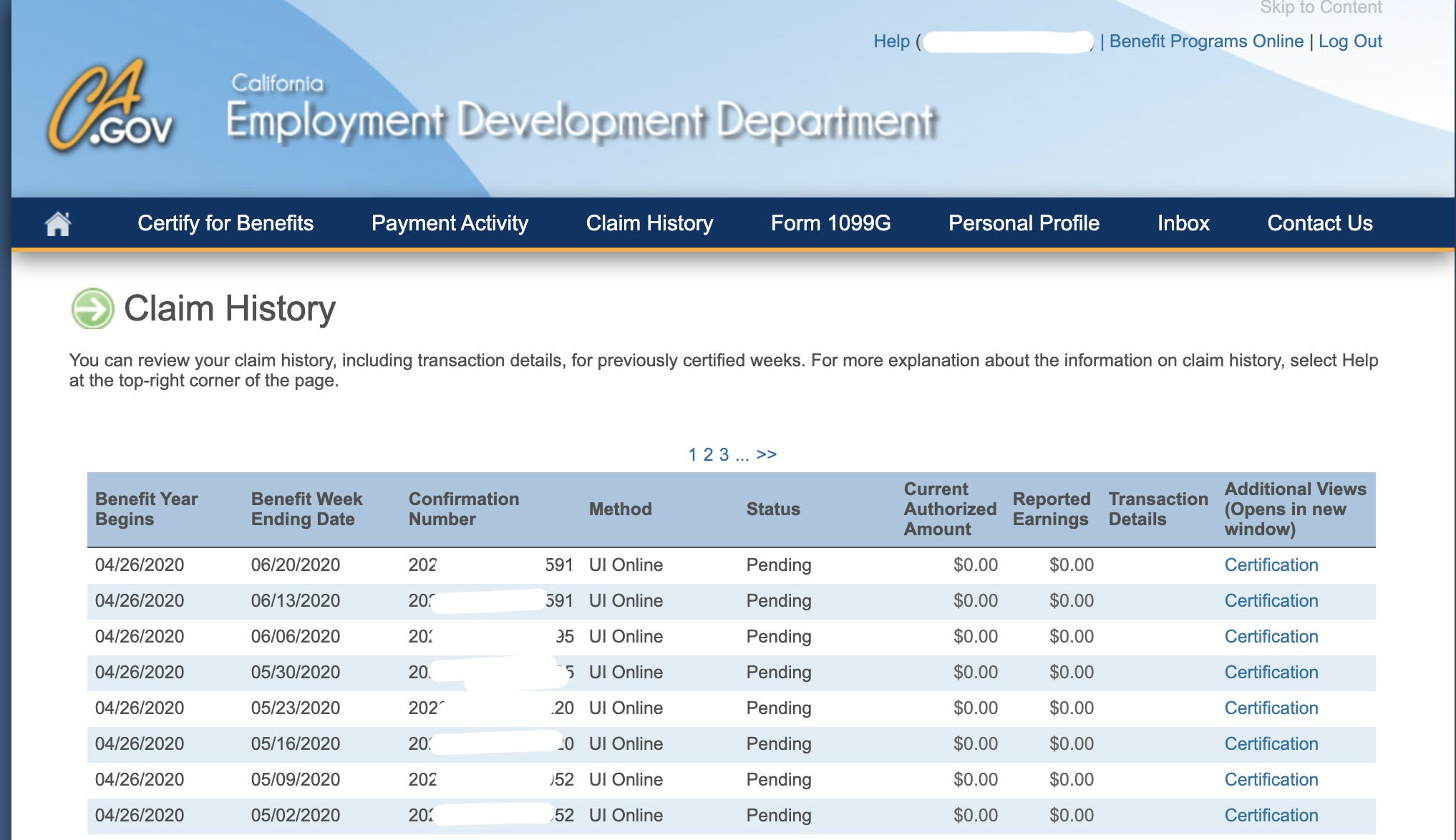Open Contact Us page
Viewport: 1456px width, 840px height.
point(1320,223)
